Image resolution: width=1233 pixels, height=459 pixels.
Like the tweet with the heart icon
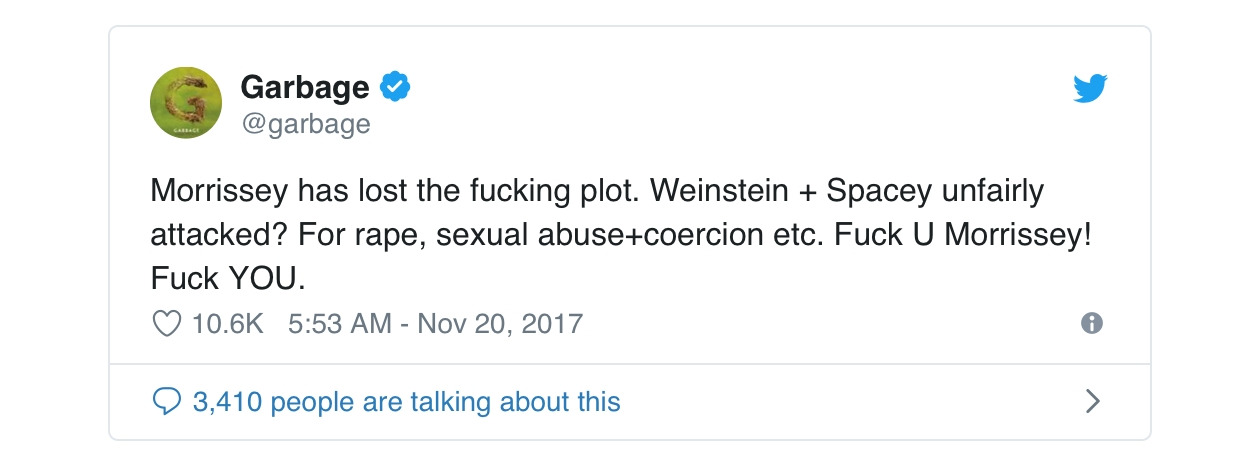point(165,324)
